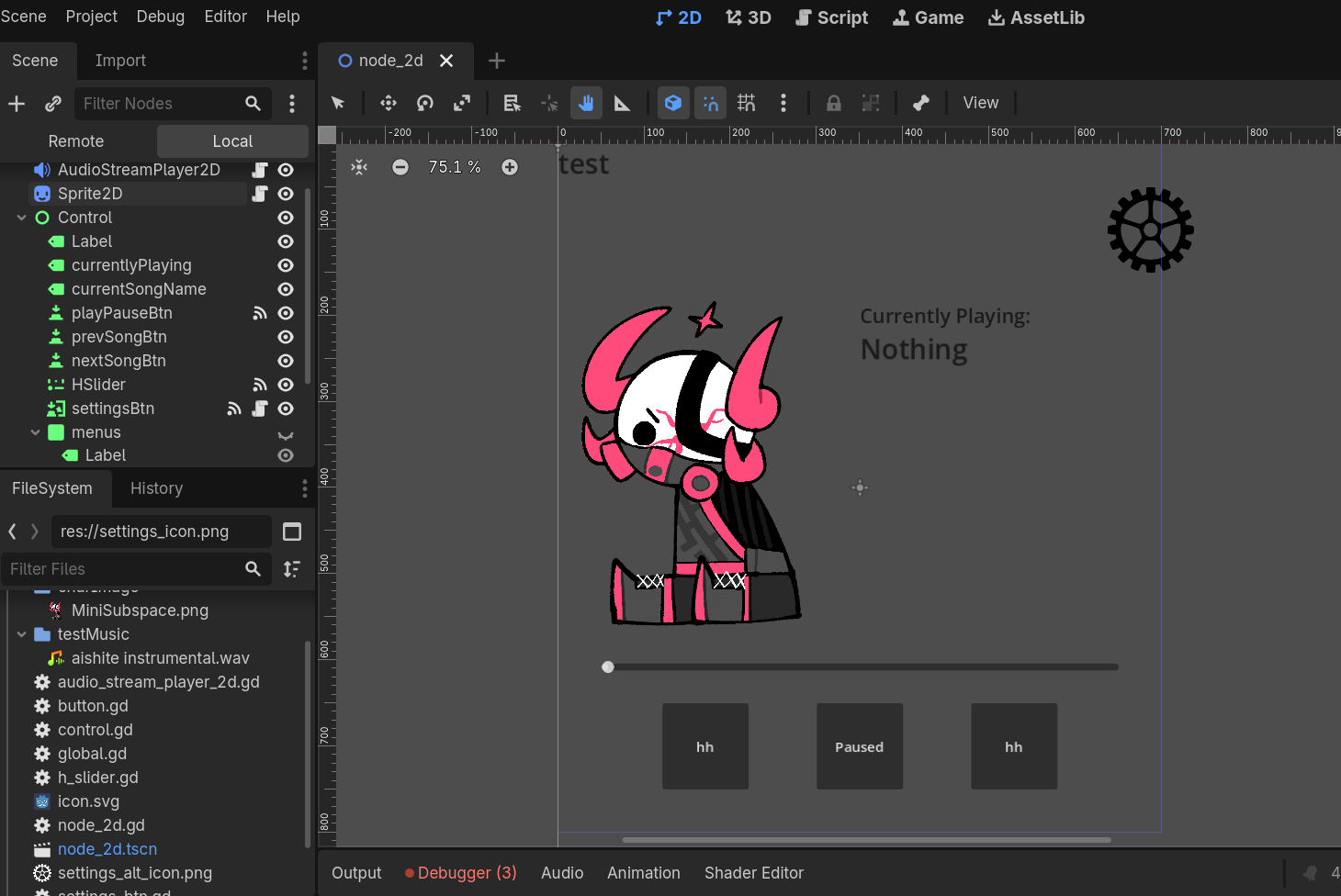Open the Editor menu
Viewport: 1341px width, 896px height.
tap(226, 17)
